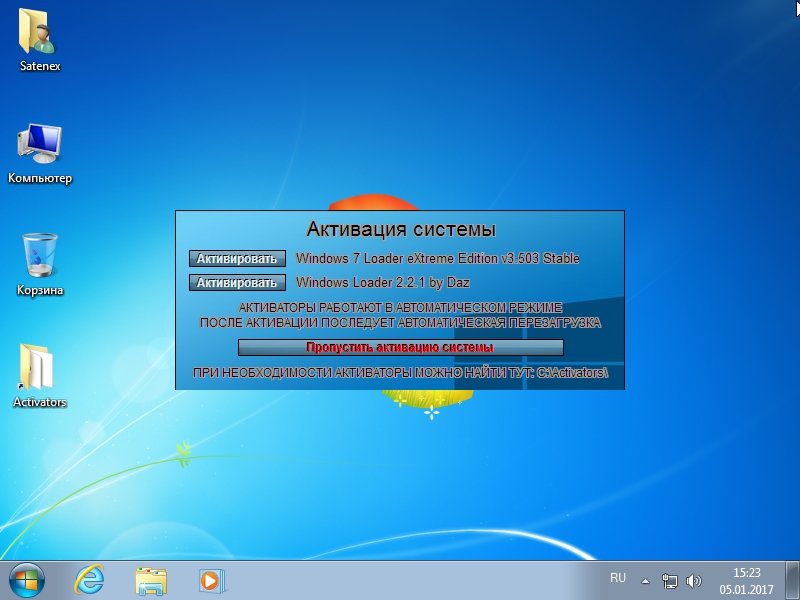Activate using Windows 7 Loader eXtreme Edition
The height and width of the screenshot is (600, 800).
(x=237, y=259)
